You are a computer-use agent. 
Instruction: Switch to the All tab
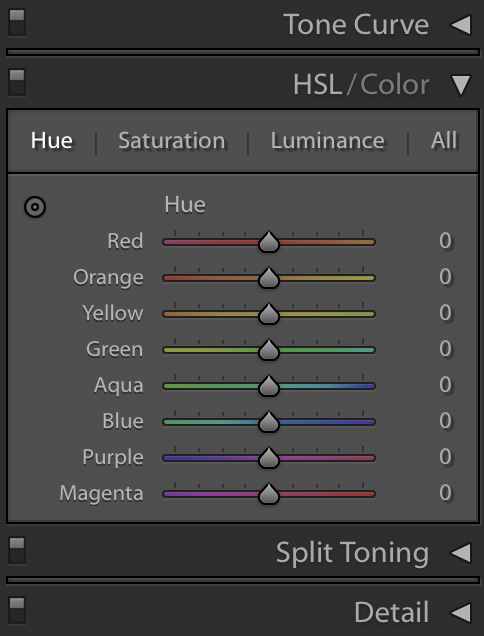tap(444, 141)
